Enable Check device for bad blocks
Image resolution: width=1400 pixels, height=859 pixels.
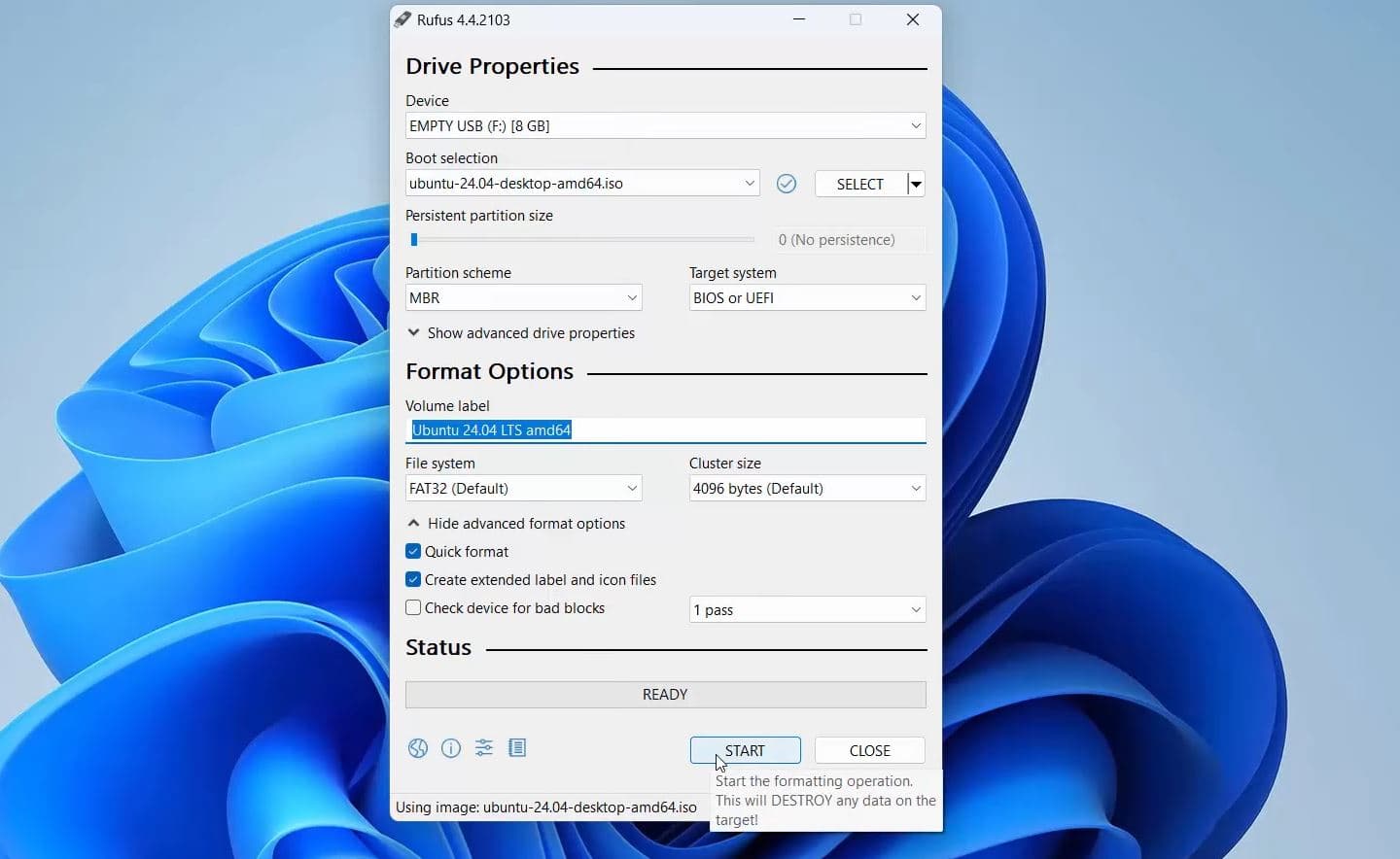coord(413,607)
